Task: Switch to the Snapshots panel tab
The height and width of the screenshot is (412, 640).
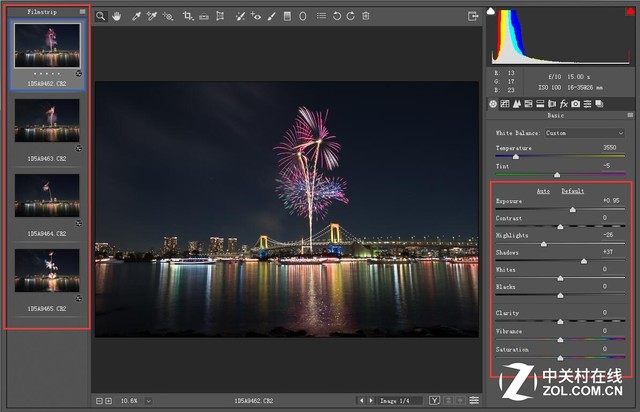Action: [x=599, y=104]
